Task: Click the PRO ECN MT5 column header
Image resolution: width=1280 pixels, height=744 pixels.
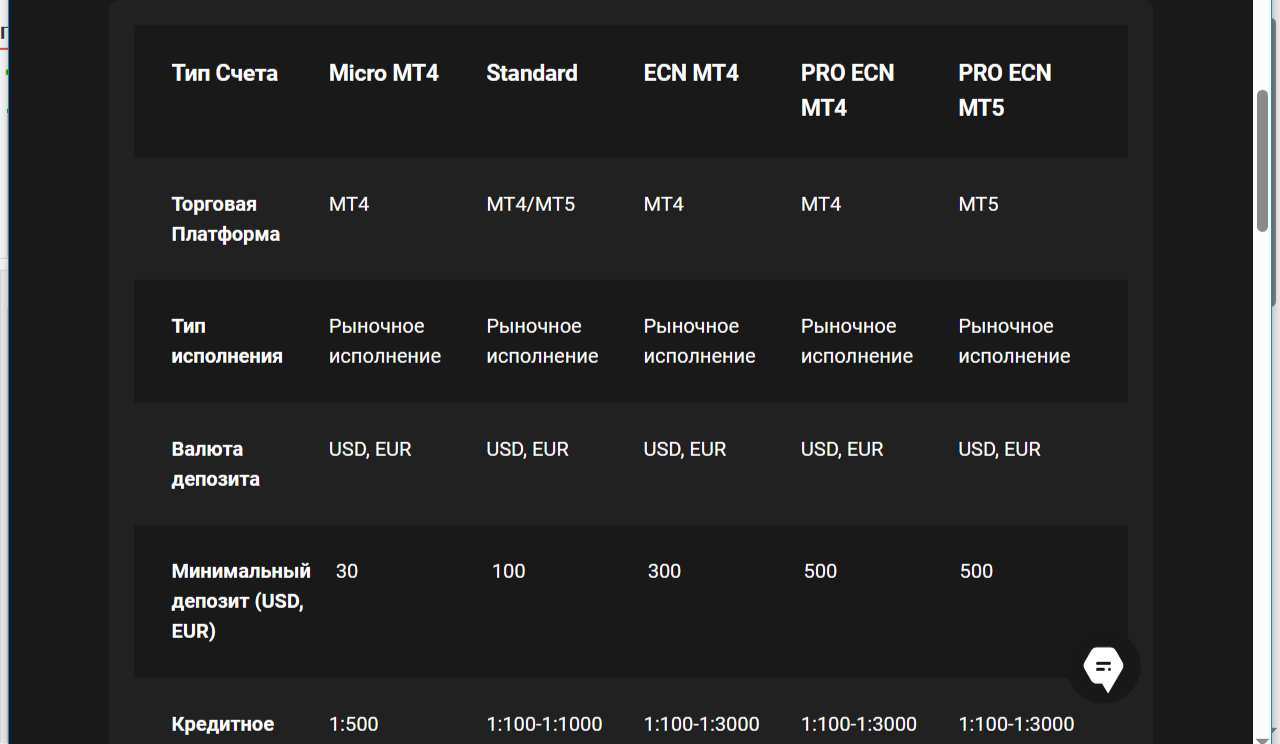Action: click(1005, 90)
